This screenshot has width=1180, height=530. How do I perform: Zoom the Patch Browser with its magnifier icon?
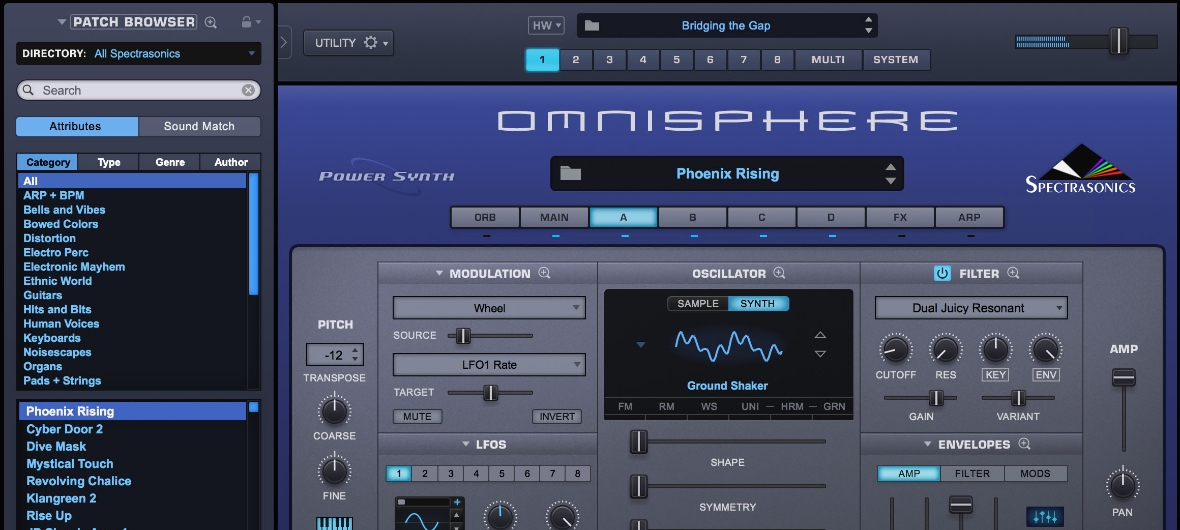211,23
